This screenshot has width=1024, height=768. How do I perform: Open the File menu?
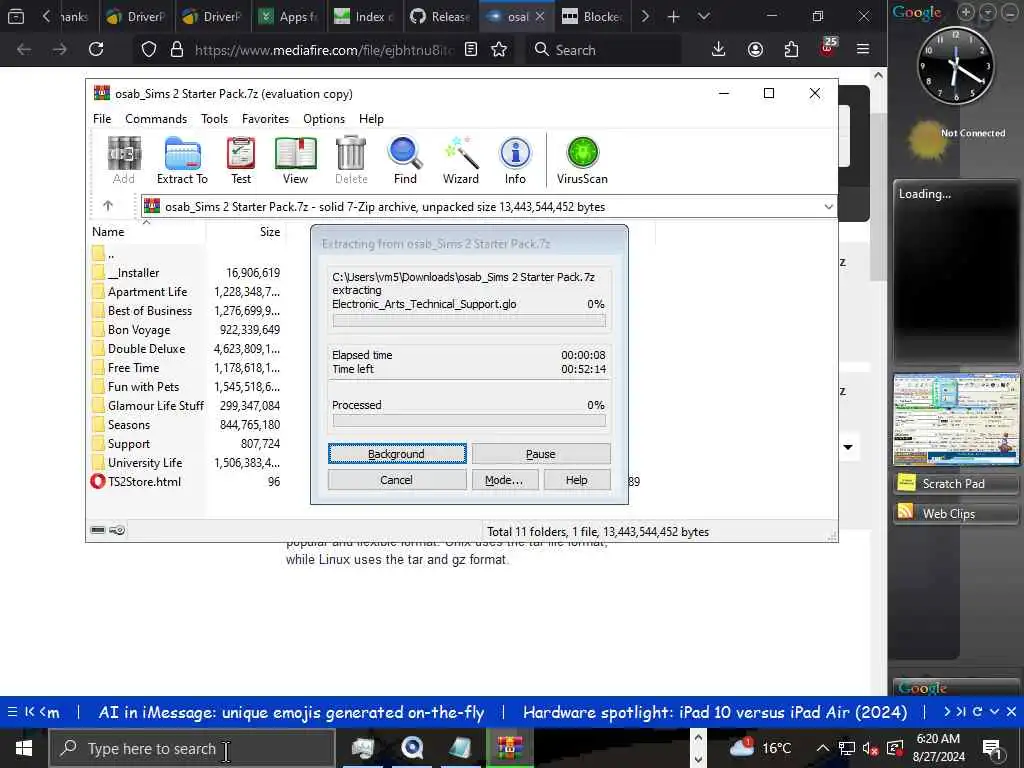pos(102,119)
